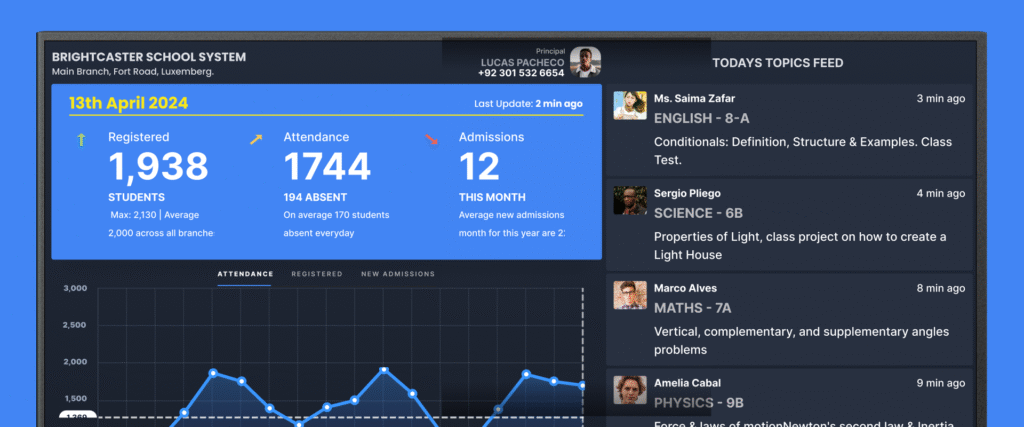
Task: Click the principal's phone number
Action: [x=521, y=73]
